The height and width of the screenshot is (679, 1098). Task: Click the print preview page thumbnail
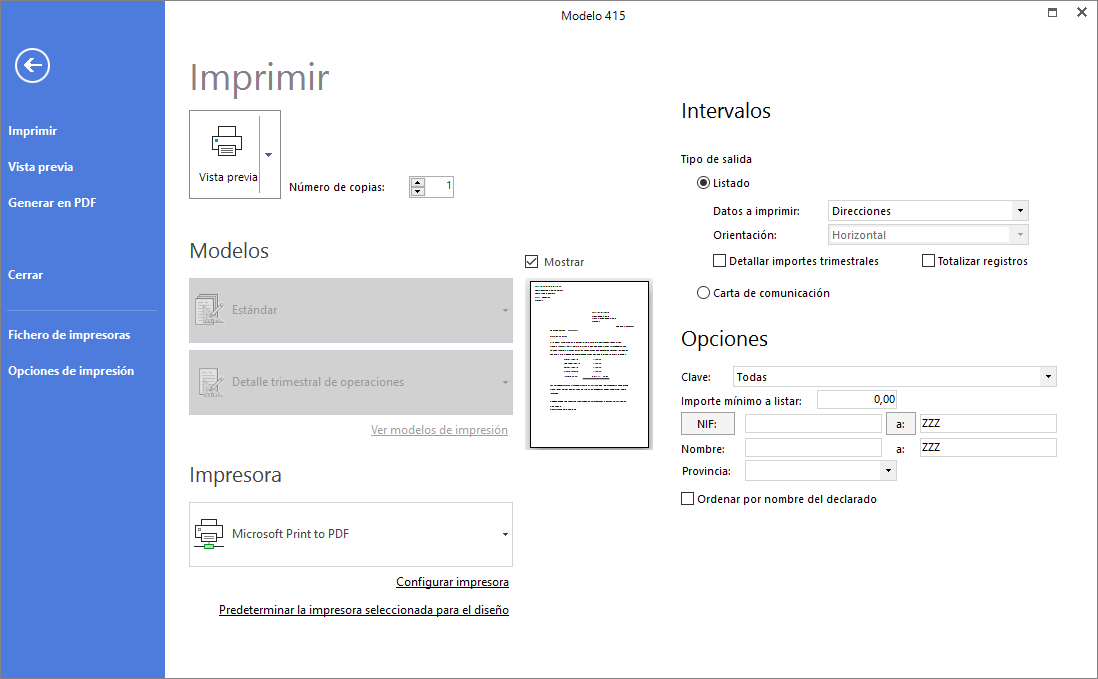(589, 364)
